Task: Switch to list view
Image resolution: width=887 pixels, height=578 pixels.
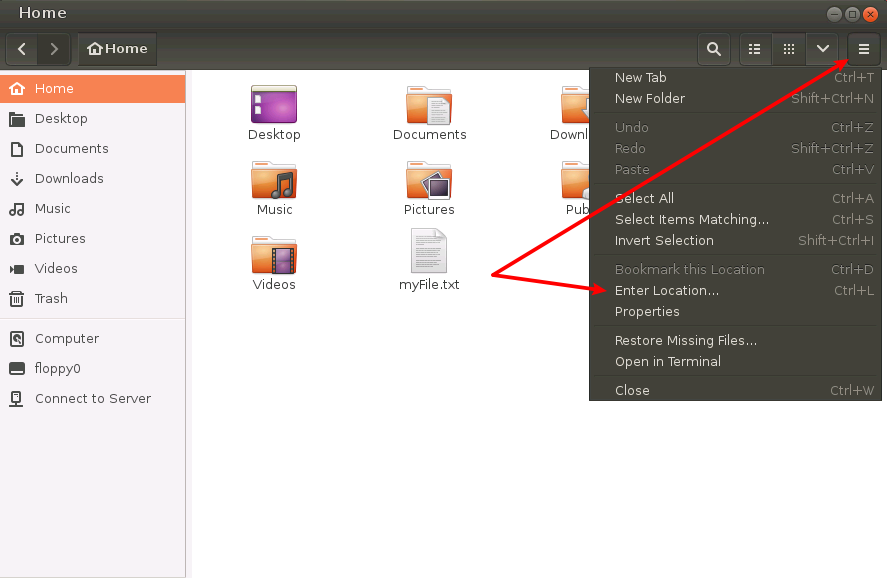Action: [754, 48]
